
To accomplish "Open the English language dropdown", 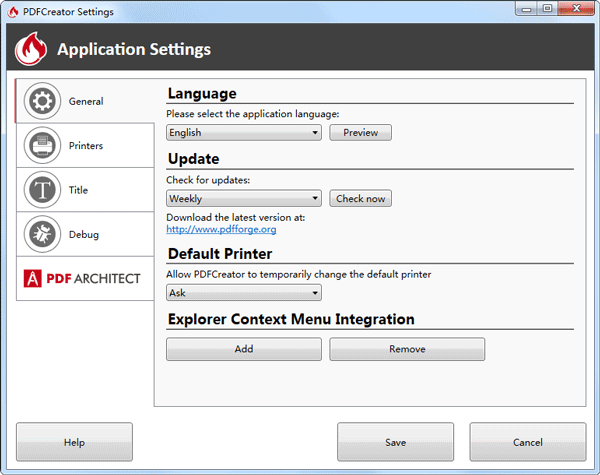I will click(244, 132).
